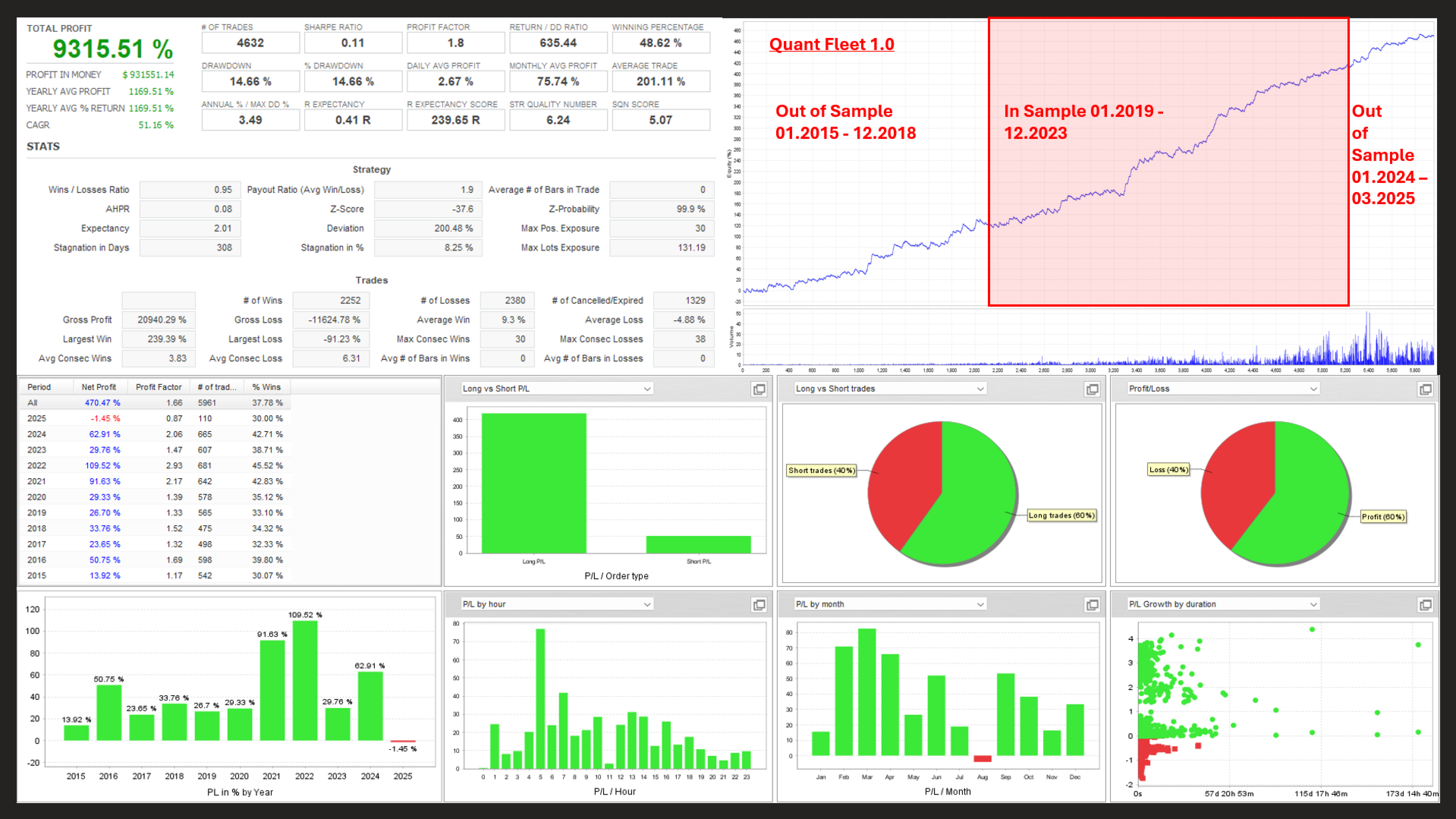Click the March bar in P/L by month
The height and width of the screenshot is (819, 1456).
(867, 692)
